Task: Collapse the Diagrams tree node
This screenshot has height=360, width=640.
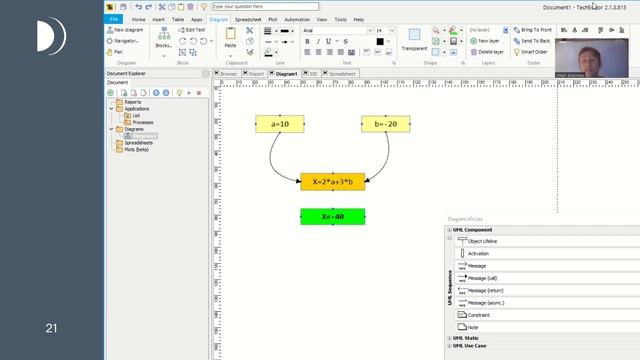Action: point(111,129)
